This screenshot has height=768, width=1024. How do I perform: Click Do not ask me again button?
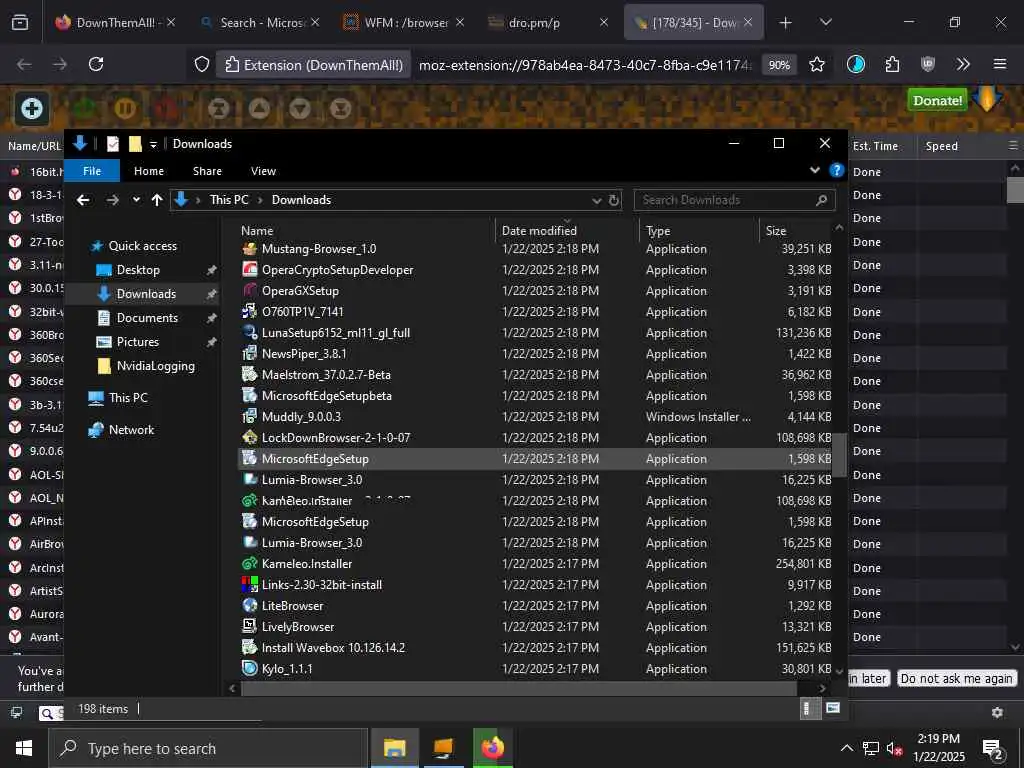click(956, 679)
